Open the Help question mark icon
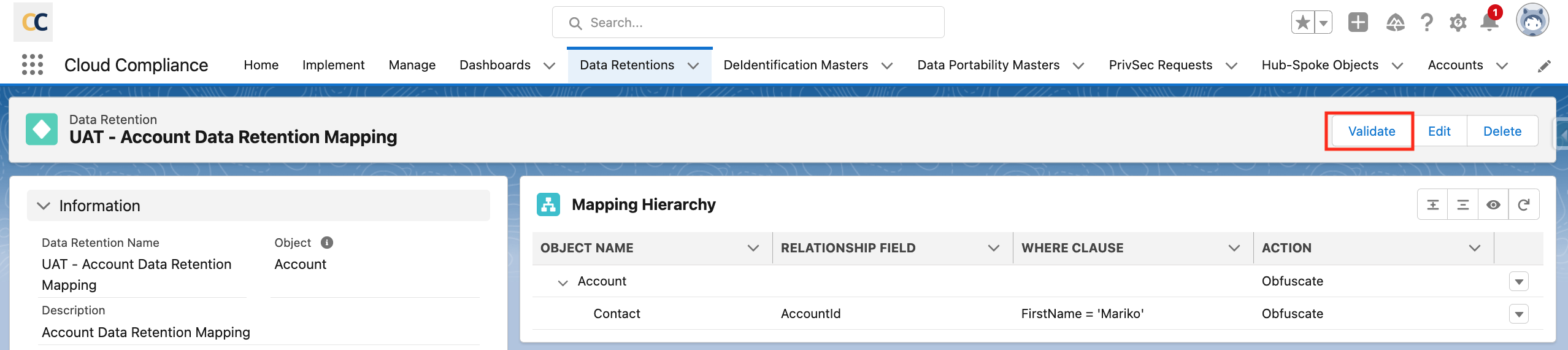 pyautogui.click(x=1427, y=23)
